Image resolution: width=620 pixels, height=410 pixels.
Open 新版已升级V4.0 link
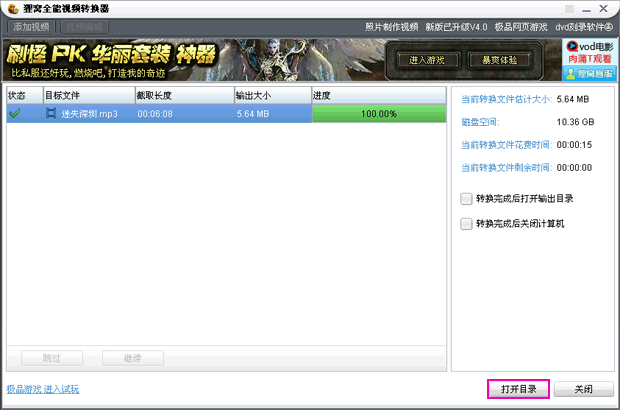[x=456, y=27]
